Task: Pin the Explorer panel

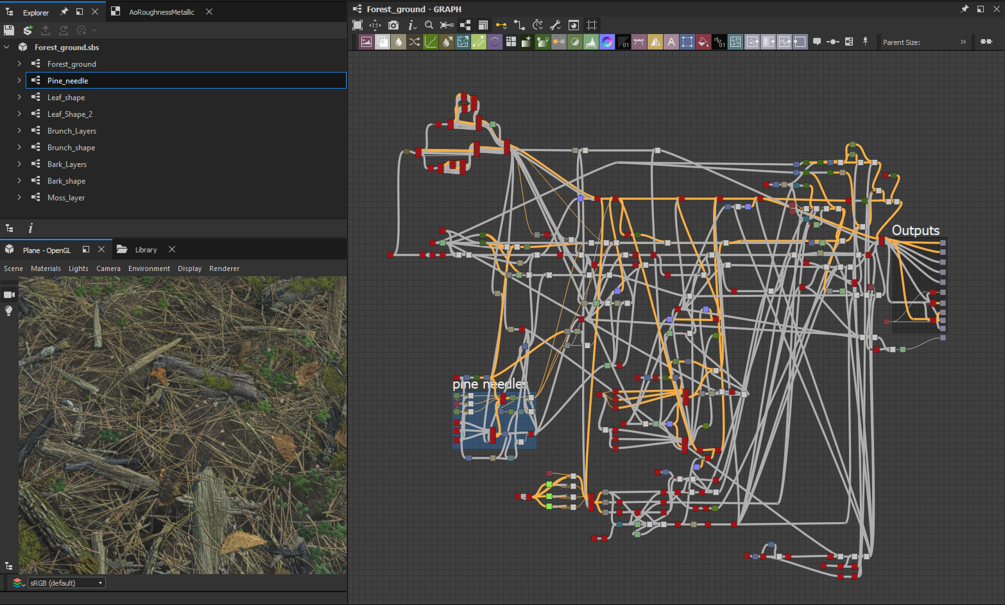Action: (63, 12)
